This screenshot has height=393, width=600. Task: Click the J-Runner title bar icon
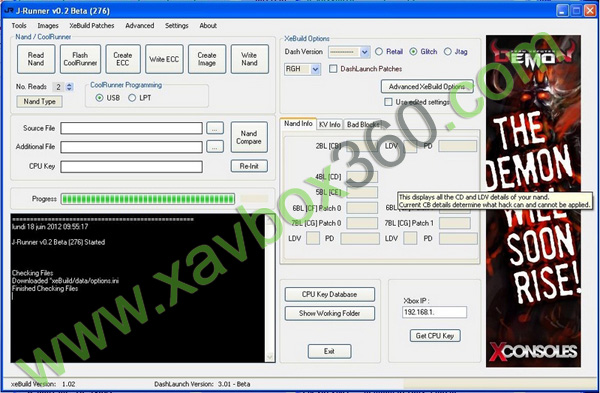click(x=8, y=11)
